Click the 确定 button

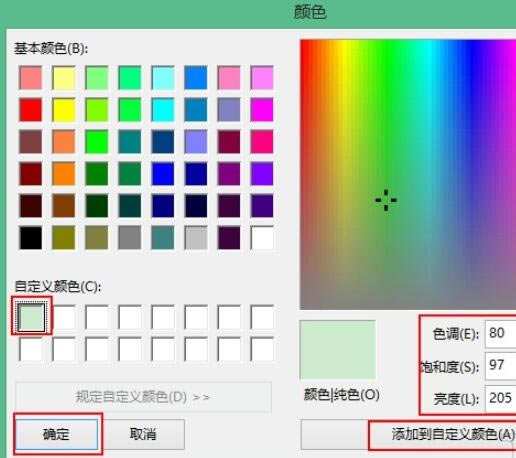(x=57, y=434)
